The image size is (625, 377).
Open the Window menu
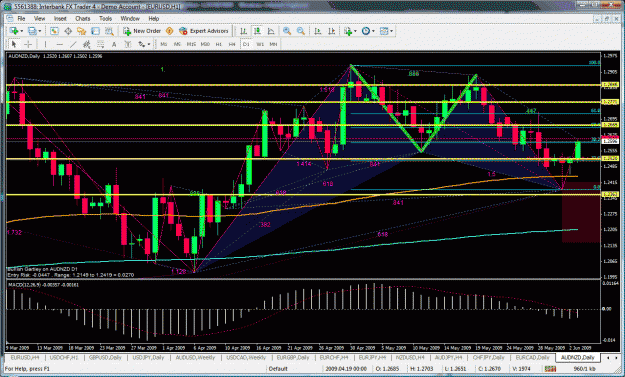130,19
